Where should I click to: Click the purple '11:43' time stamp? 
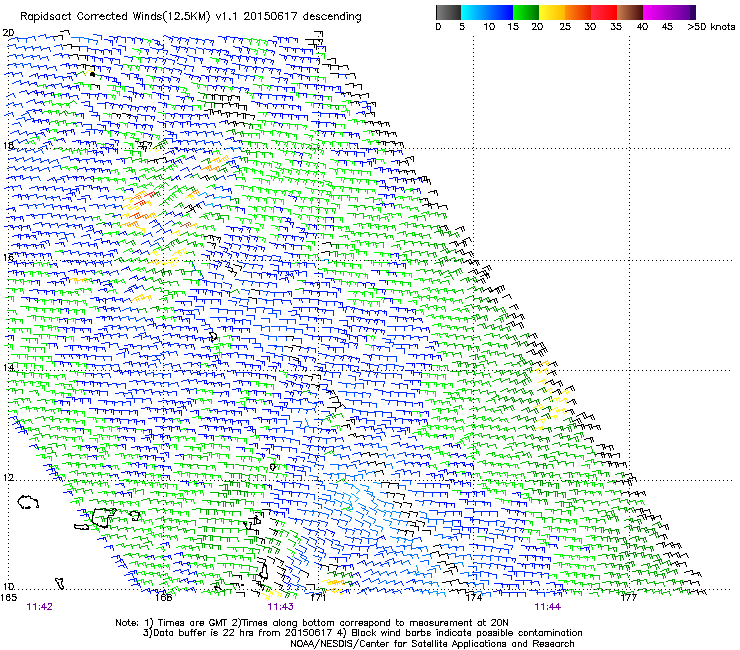pyautogui.click(x=280, y=607)
